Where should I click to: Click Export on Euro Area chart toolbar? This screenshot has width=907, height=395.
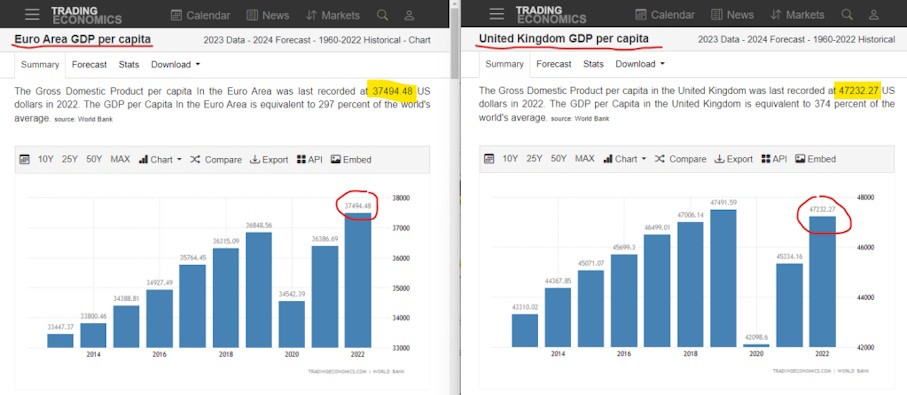tap(269, 160)
